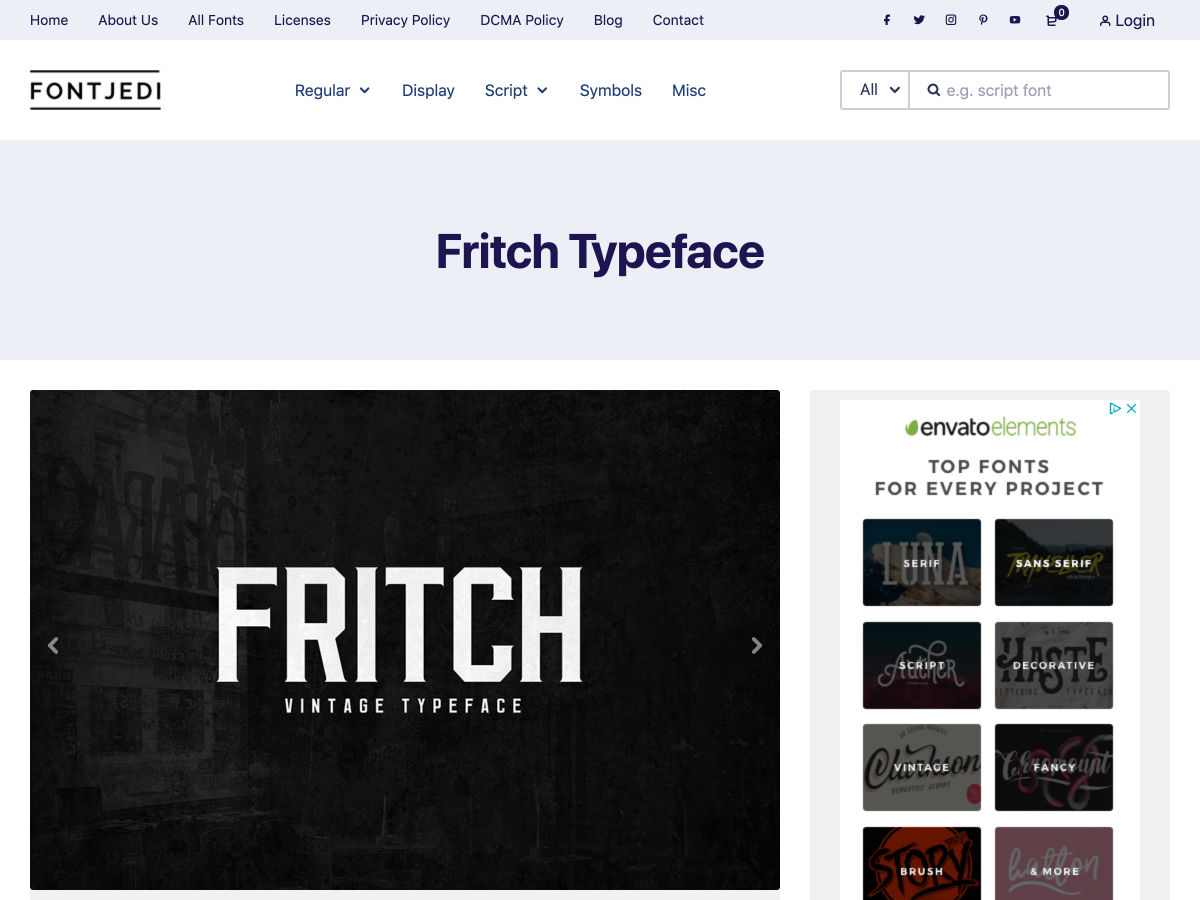Select the Brush font thumbnail
1200x900 pixels.
[922, 863]
